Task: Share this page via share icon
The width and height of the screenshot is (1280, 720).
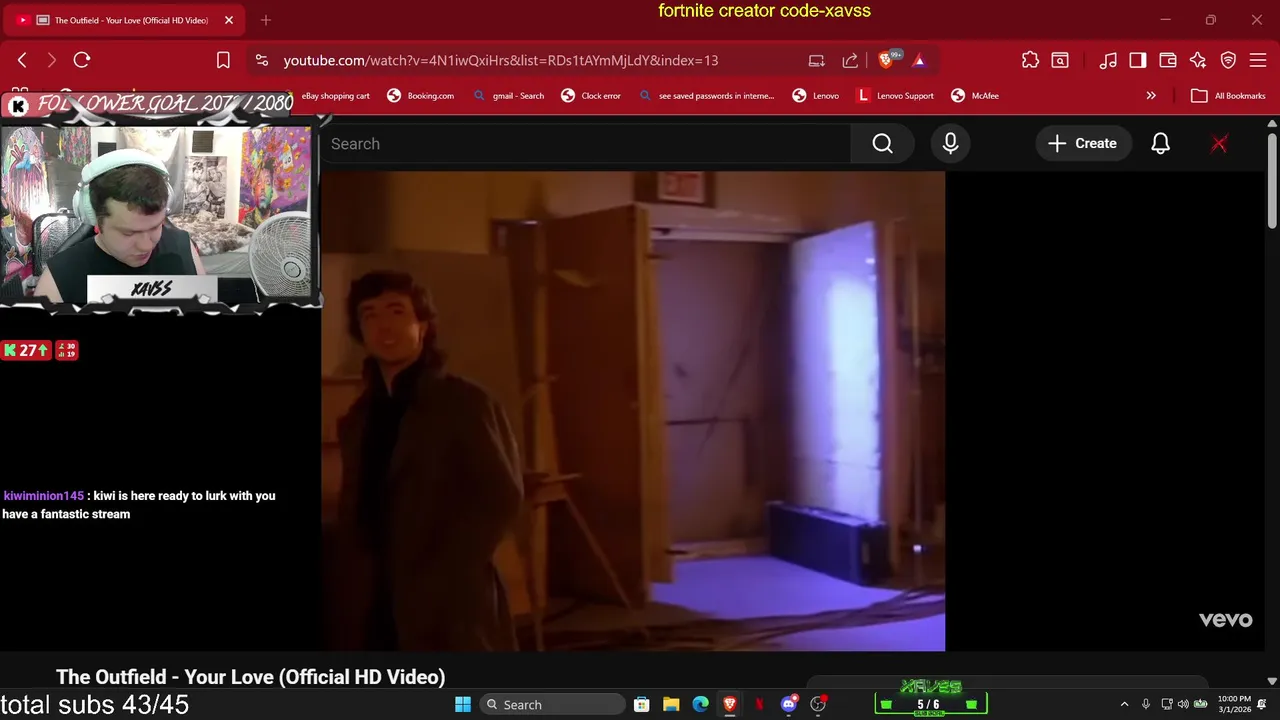Action: click(x=850, y=60)
